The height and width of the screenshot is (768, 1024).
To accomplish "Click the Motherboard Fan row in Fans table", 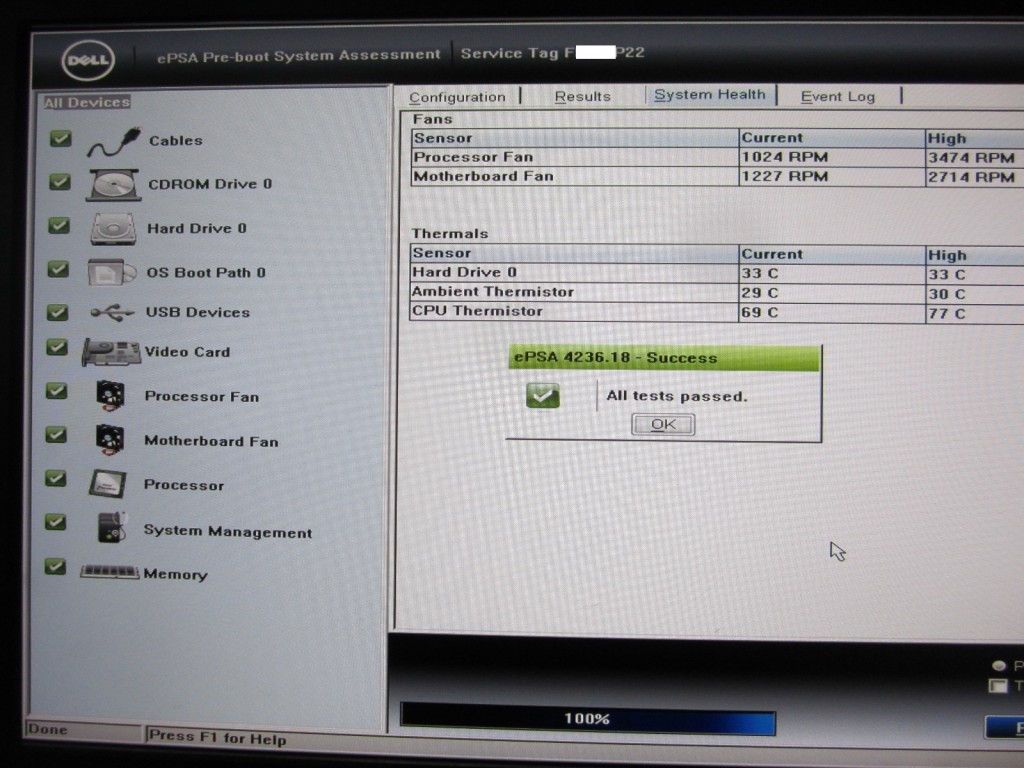I will pyautogui.click(x=717, y=176).
